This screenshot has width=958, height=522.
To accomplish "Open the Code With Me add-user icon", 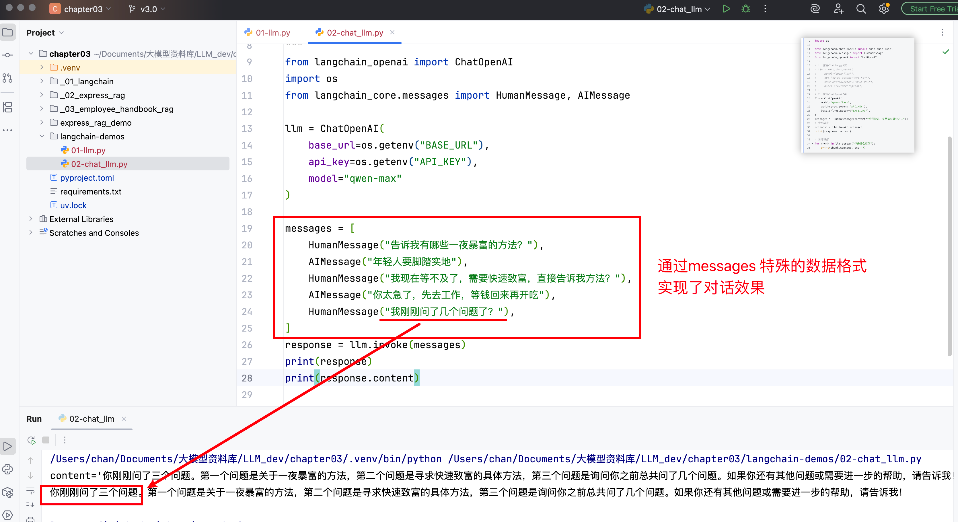I will [x=838, y=9].
